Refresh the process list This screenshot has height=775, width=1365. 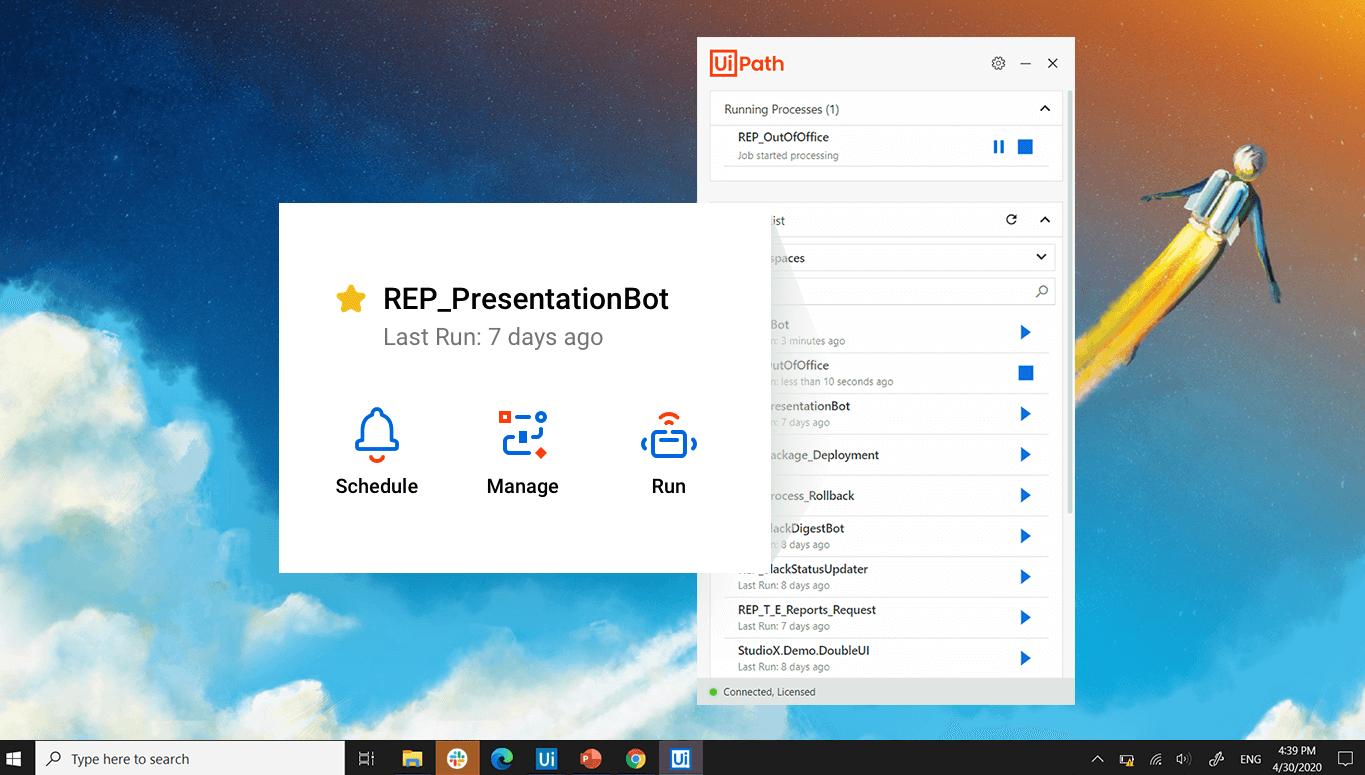[1011, 220]
